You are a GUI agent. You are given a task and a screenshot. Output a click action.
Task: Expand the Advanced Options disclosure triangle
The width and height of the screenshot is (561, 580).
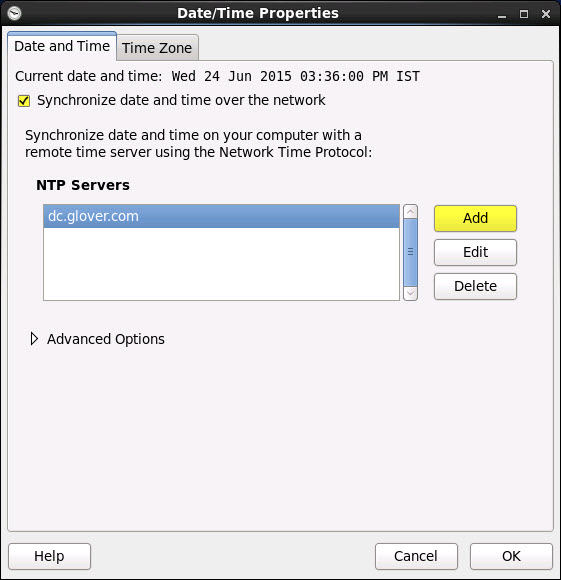pyautogui.click(x=34, y=339)
